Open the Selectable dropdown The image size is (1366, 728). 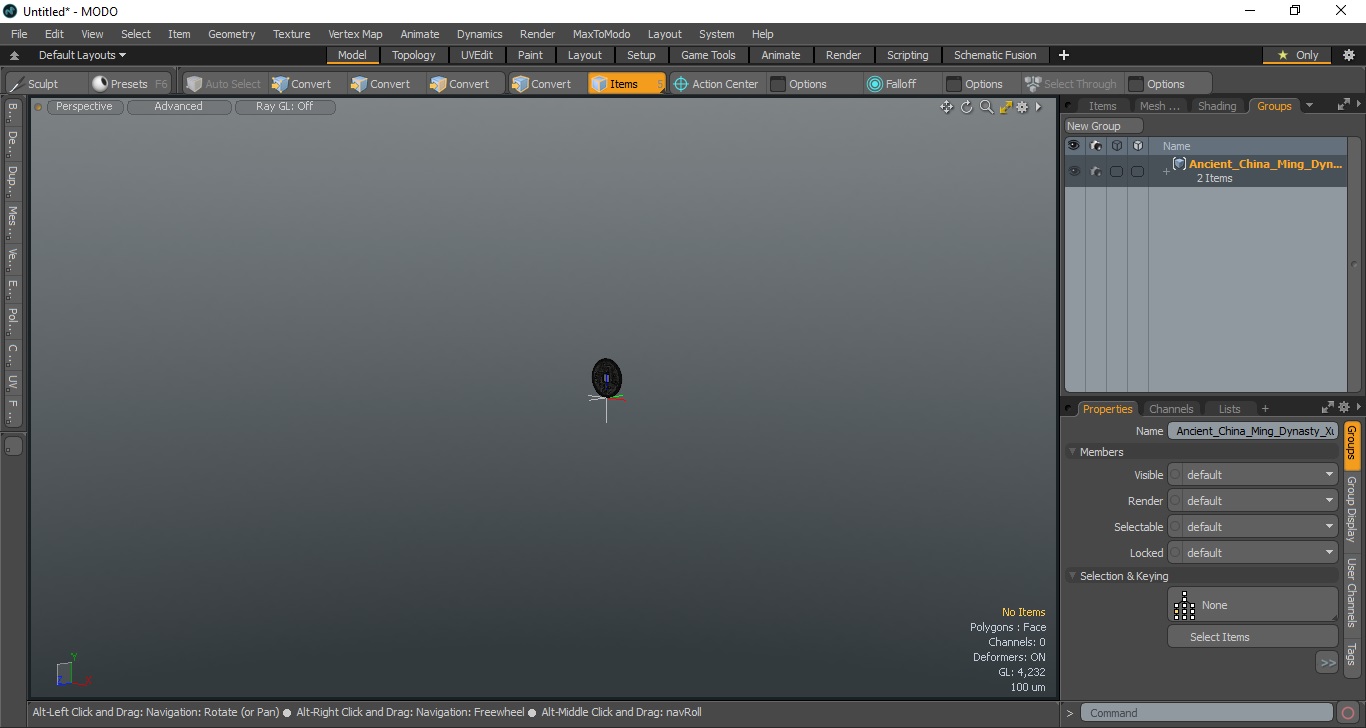point(1253,527)
